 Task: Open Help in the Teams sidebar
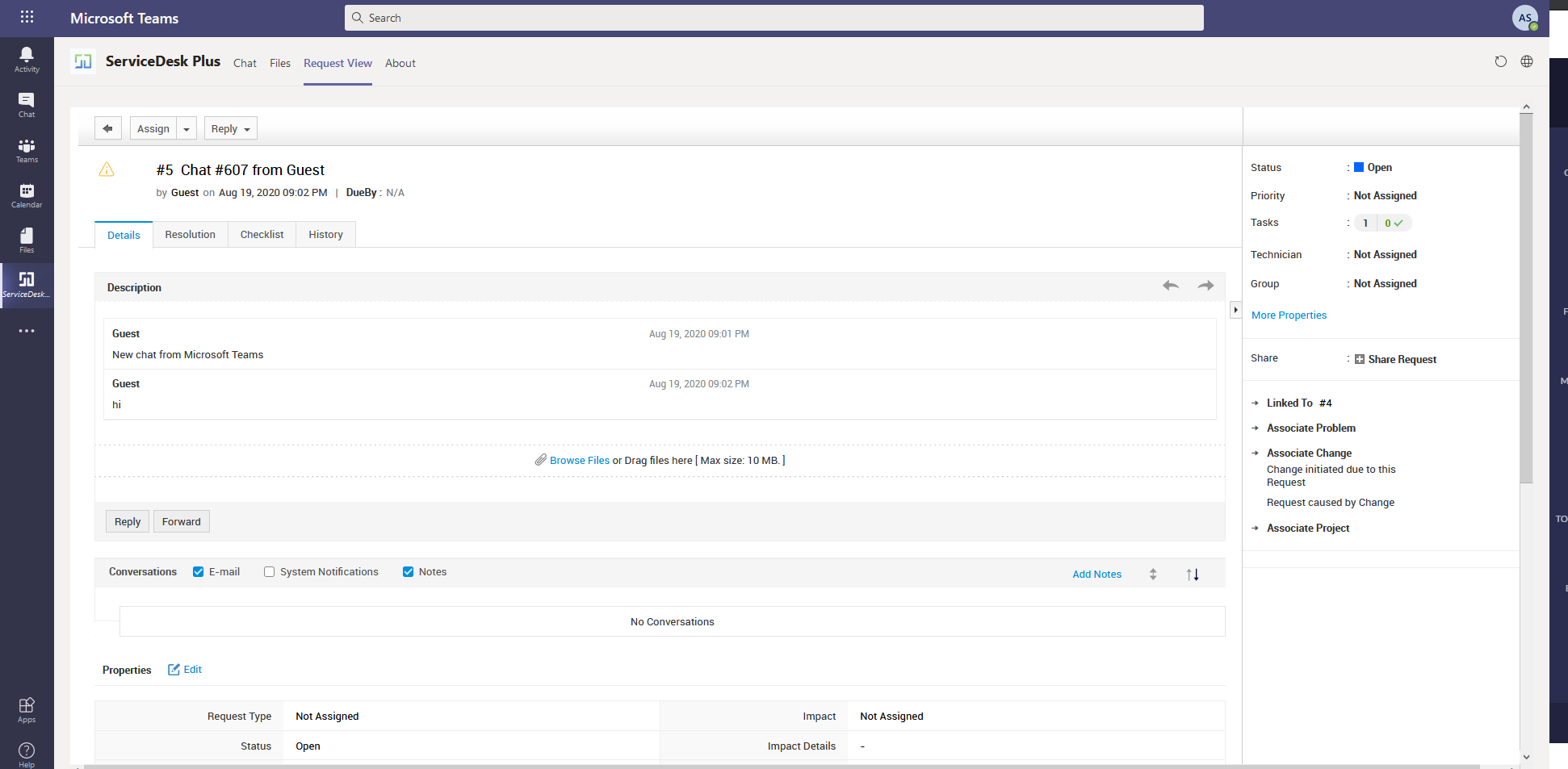tap(27, 754)
